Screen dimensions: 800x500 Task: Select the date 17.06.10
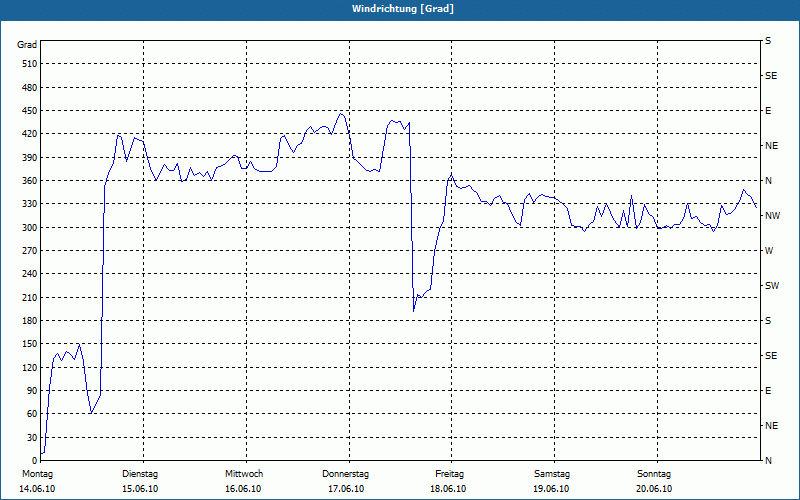(x=346, y=489)
